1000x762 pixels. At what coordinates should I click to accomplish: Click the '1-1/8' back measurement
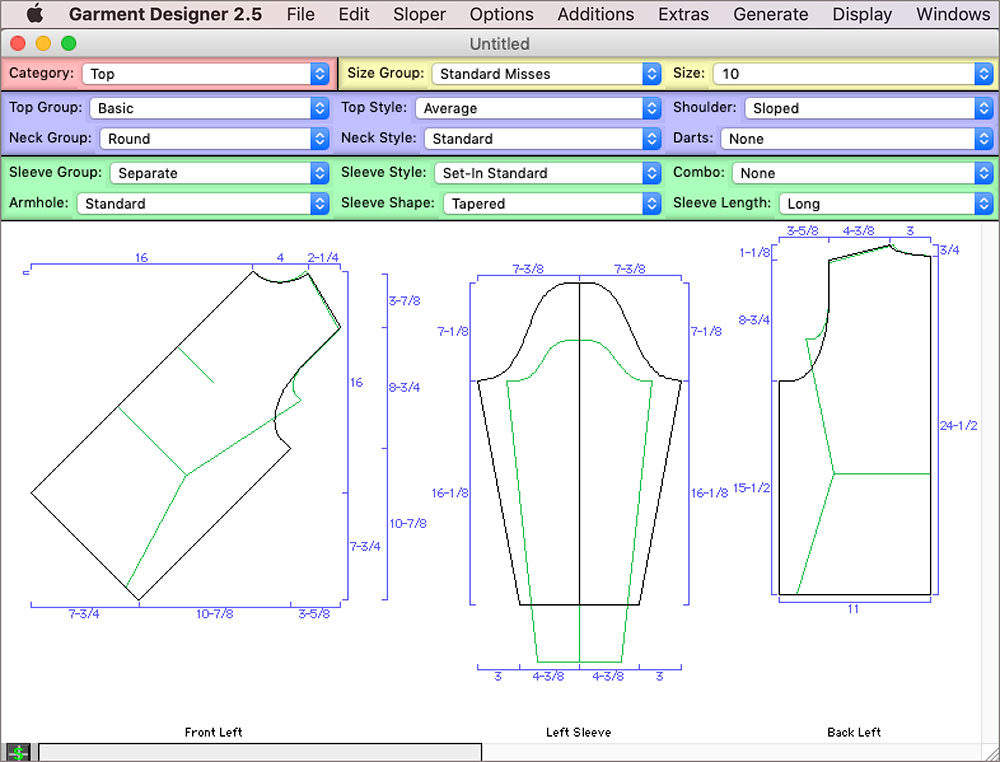[x=754, y=253]
